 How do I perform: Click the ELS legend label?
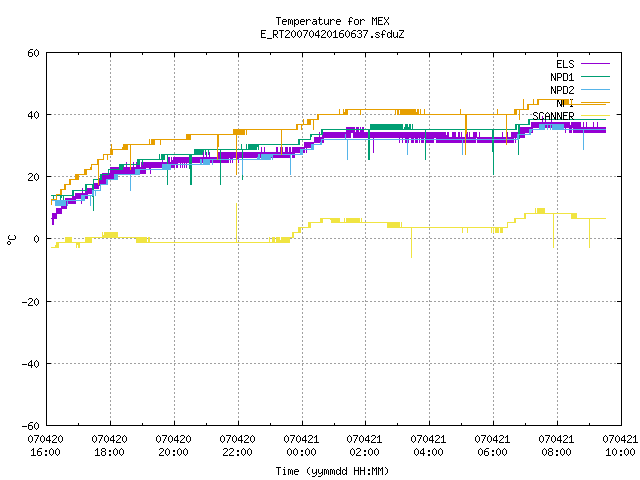pyautogui.click(x=565, y=64)
